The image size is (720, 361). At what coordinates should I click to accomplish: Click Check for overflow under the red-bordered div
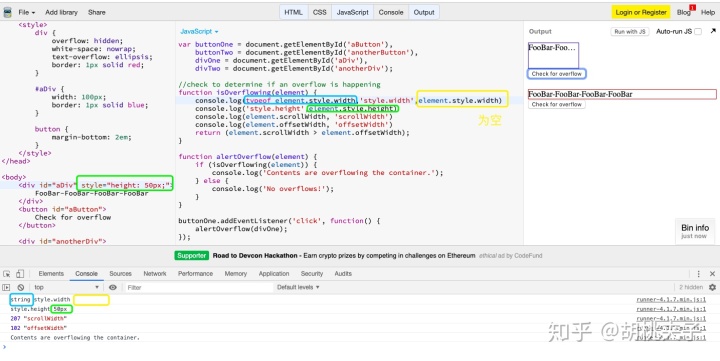click(x=557, y=104)
